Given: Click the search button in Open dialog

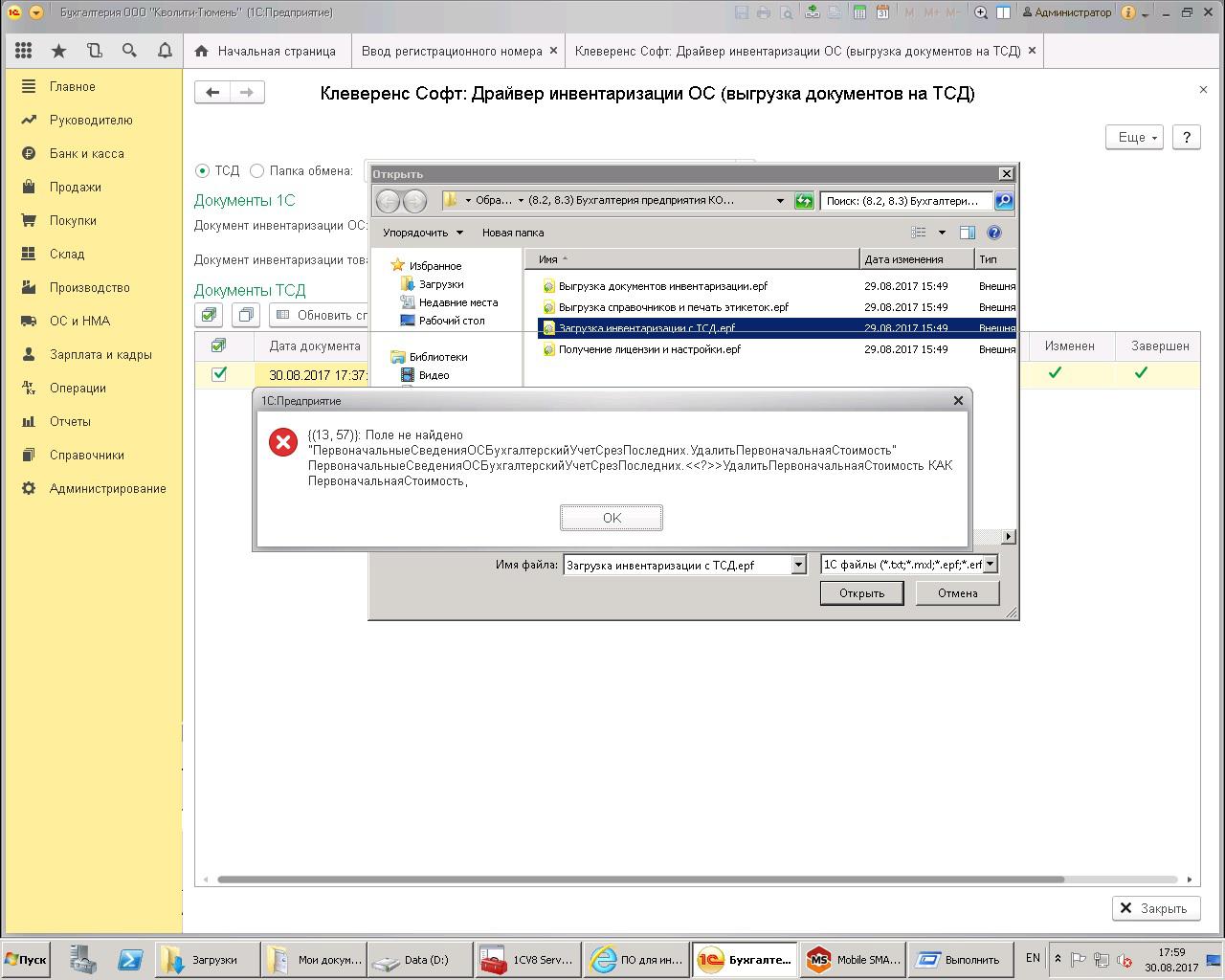Looking at the screenshot, I should tap(1003, 200).
